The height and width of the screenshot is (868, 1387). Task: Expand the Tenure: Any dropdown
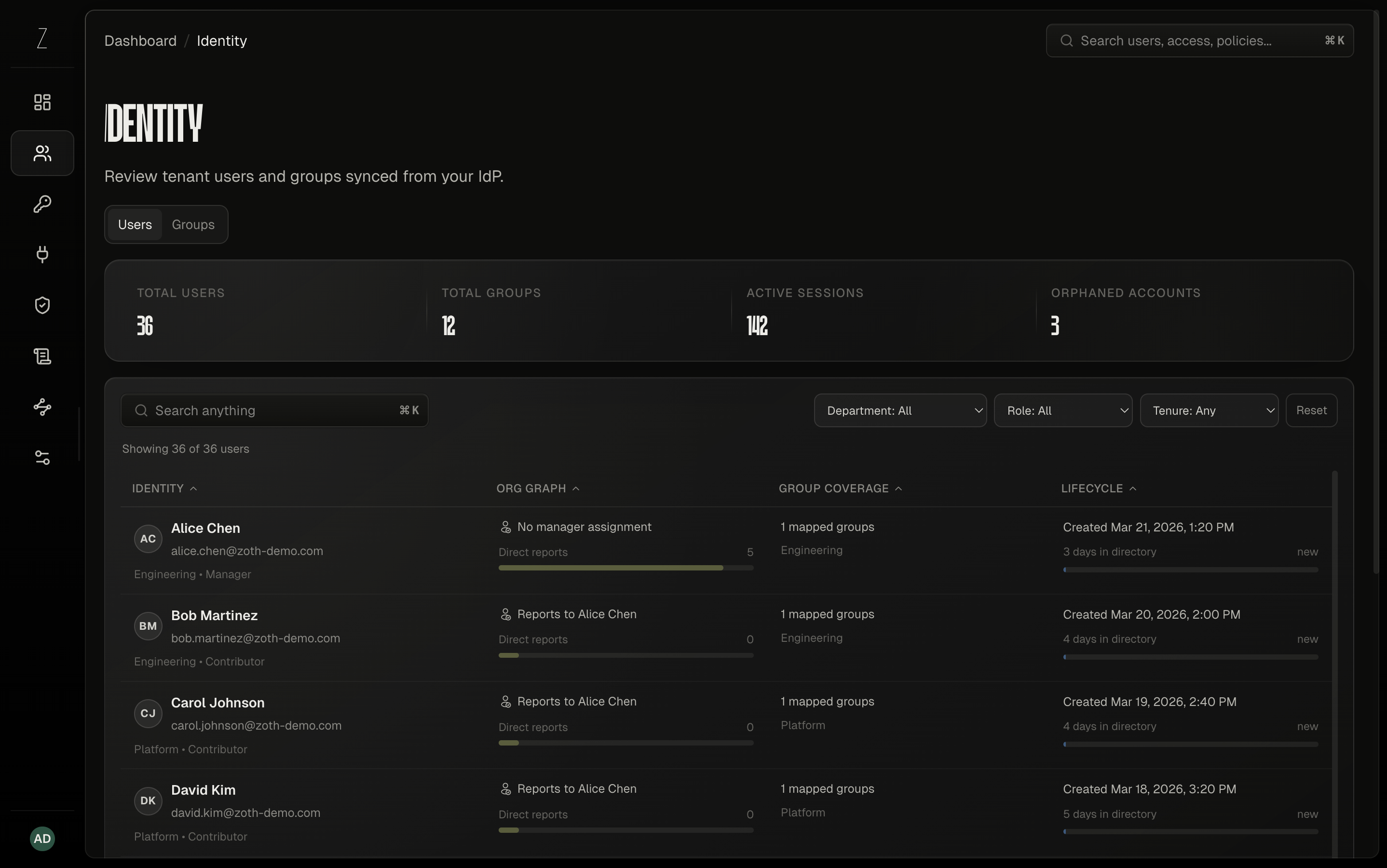[x=1209, y=410]
